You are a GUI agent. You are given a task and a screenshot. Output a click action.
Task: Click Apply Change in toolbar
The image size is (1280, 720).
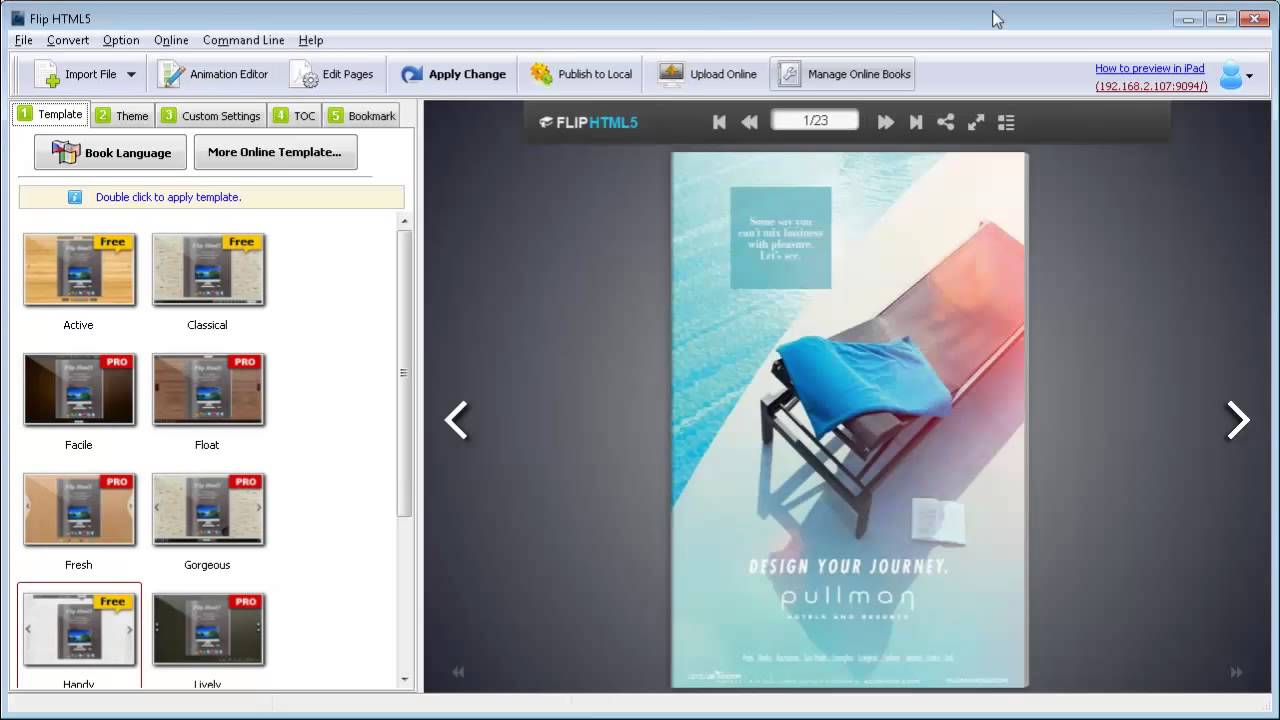[454, 74]
